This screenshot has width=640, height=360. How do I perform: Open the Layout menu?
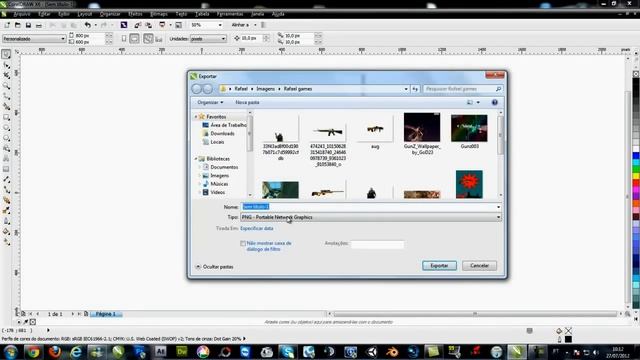coord(84,14)
